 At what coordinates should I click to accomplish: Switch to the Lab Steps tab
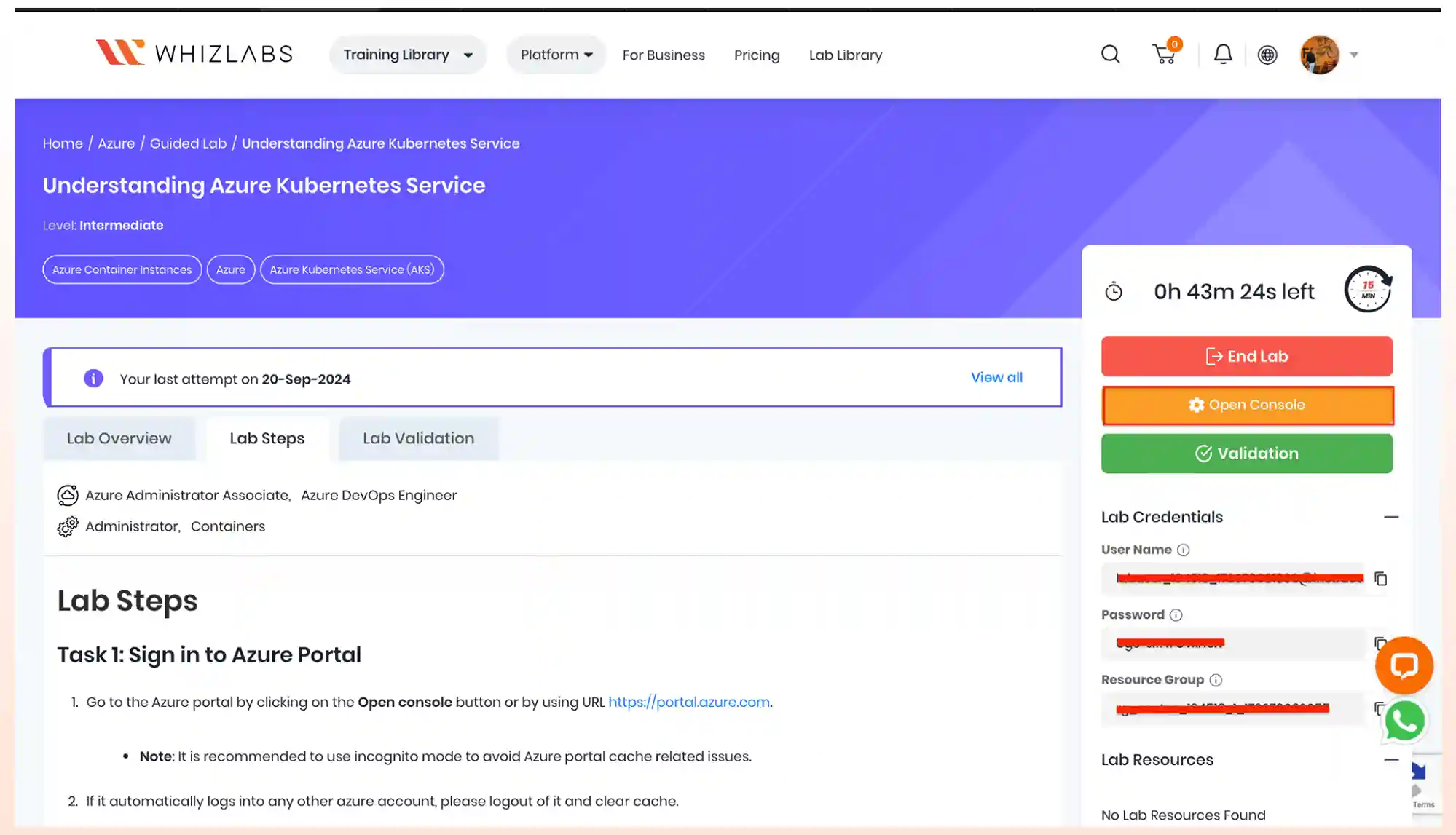coord(267,438)
